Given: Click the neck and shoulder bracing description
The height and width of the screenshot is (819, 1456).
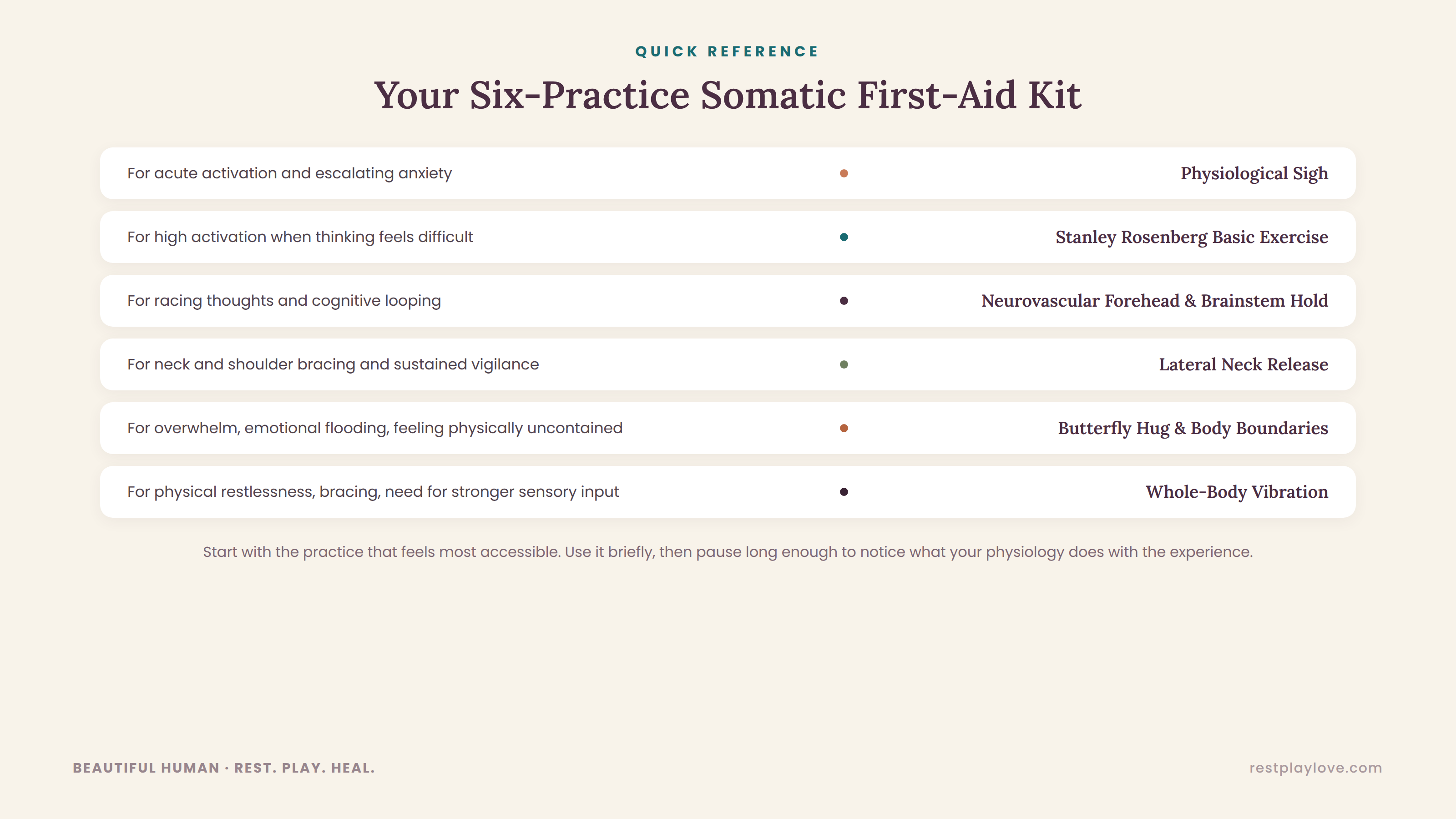Looking at the screenshot, I should [333, 364].
